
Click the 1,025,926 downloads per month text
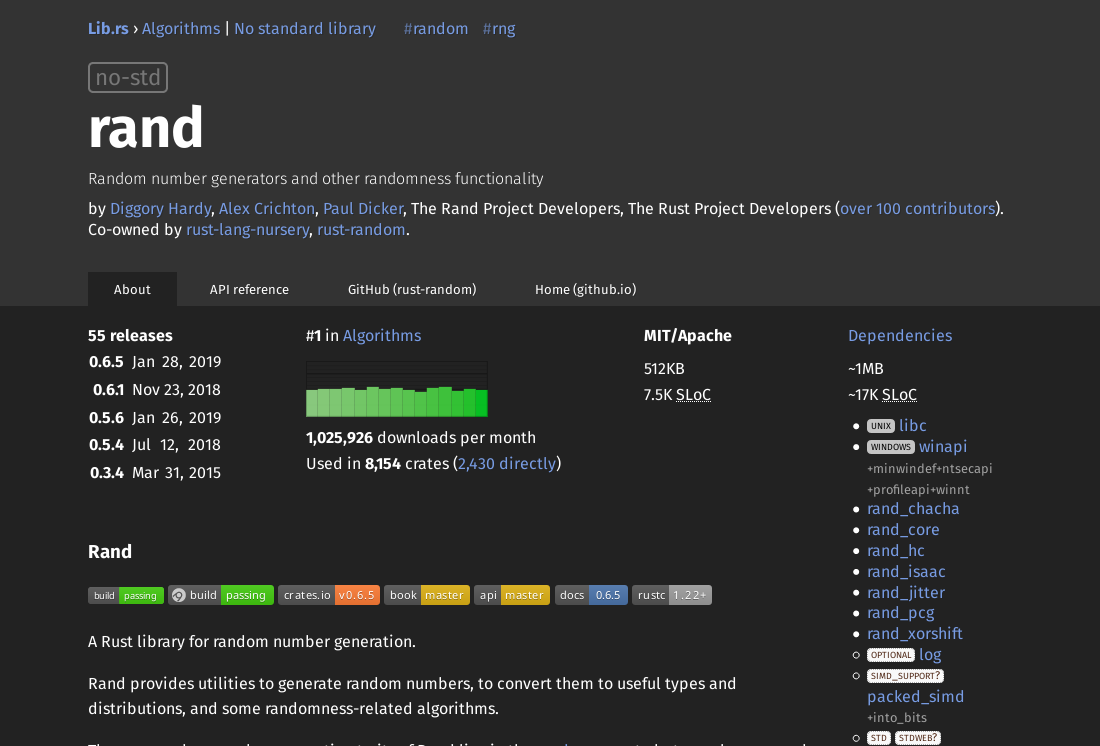[421, 438]
